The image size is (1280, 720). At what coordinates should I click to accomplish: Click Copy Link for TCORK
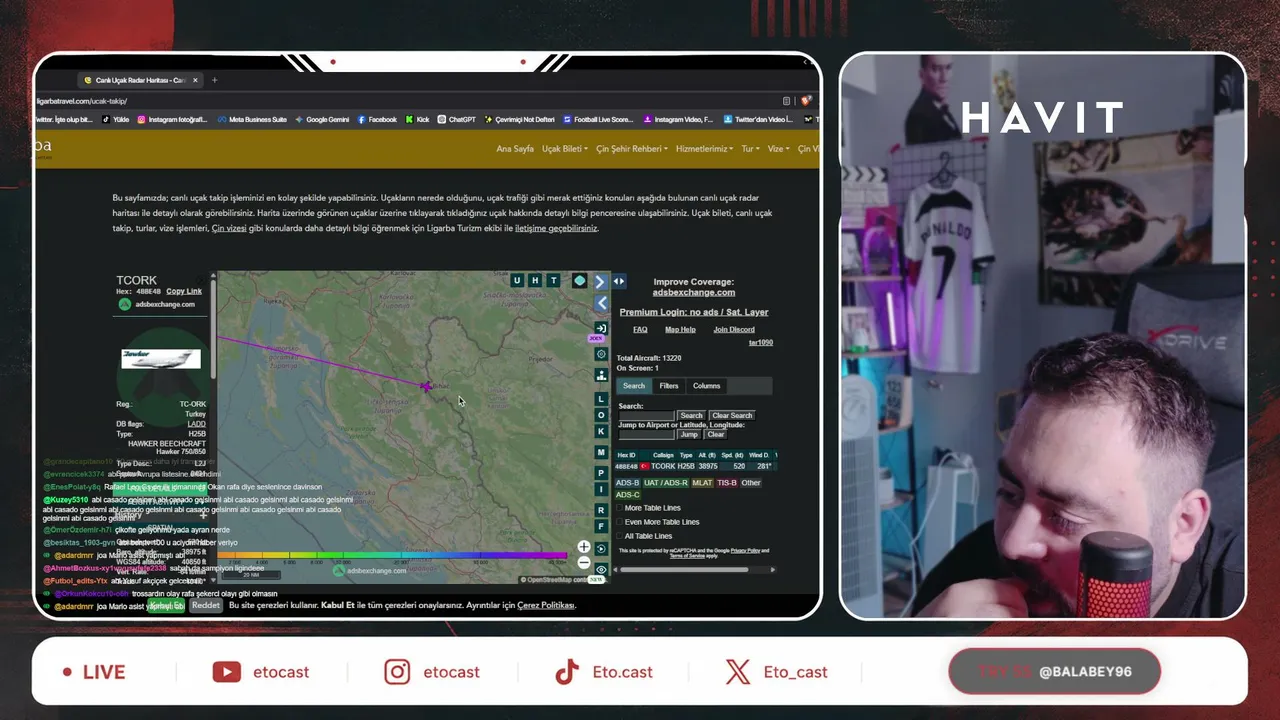pos(184,291)
